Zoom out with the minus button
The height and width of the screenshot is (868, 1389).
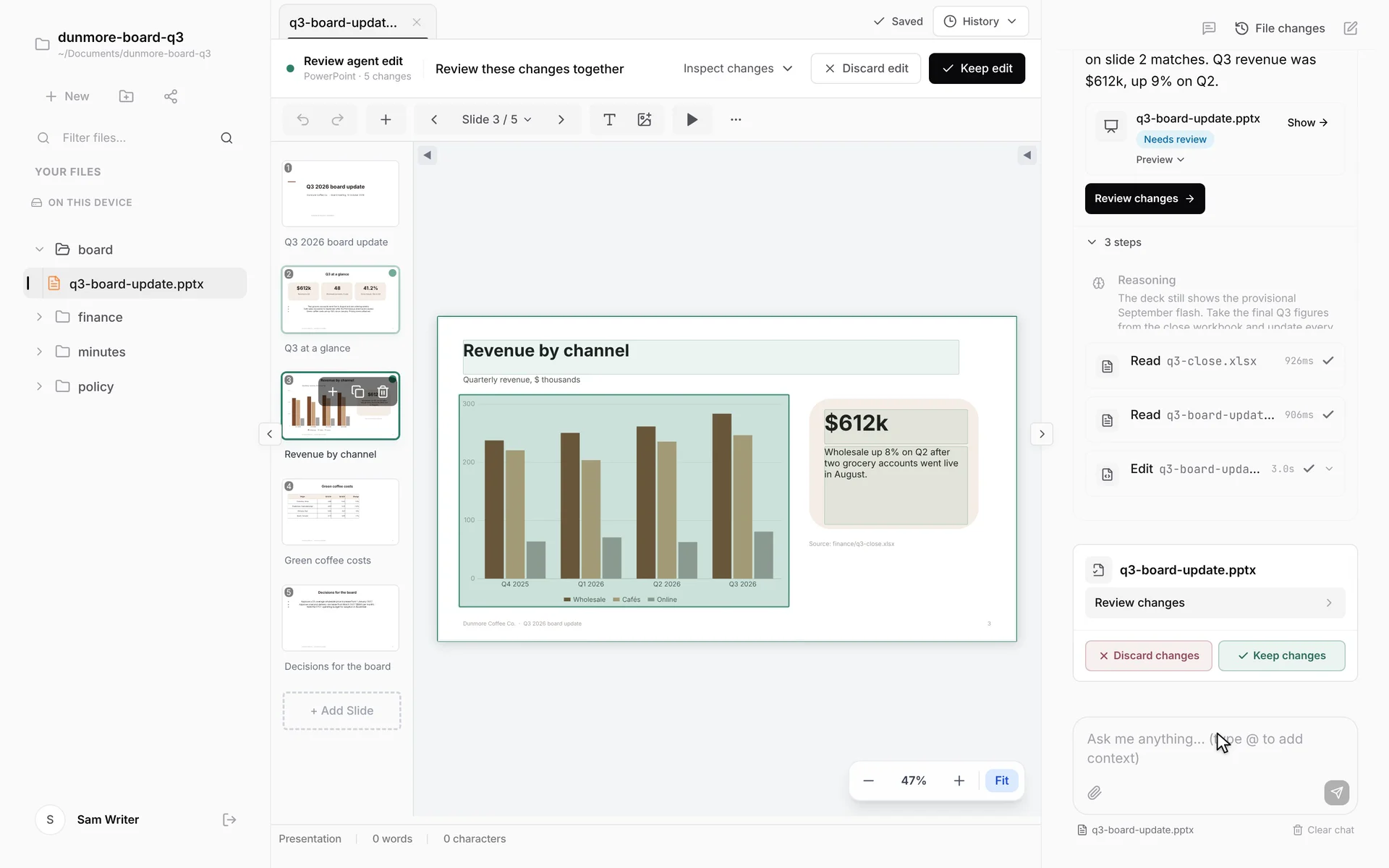pos(869,780)
